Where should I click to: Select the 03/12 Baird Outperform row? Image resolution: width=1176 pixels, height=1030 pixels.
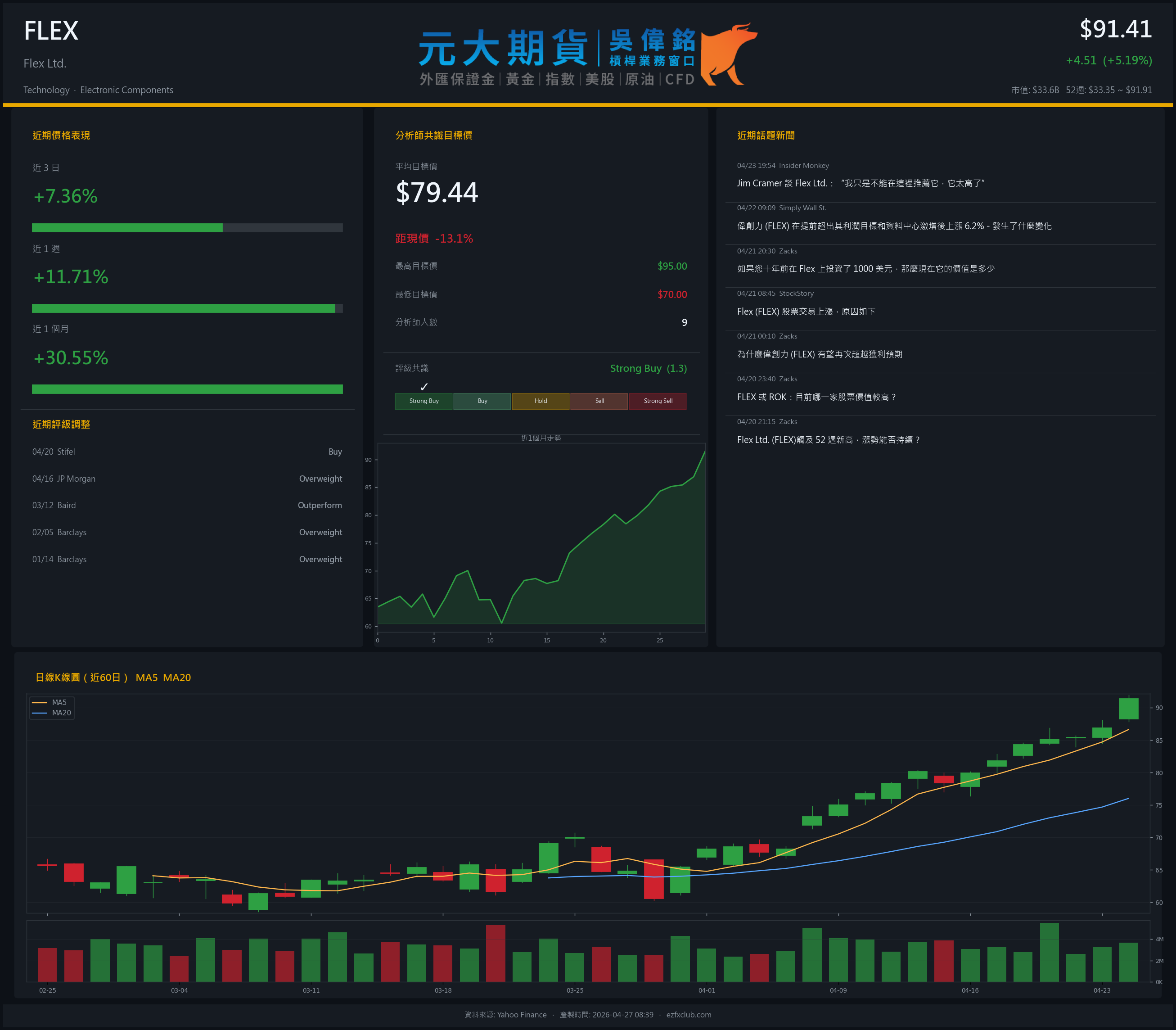click(187, 505)
